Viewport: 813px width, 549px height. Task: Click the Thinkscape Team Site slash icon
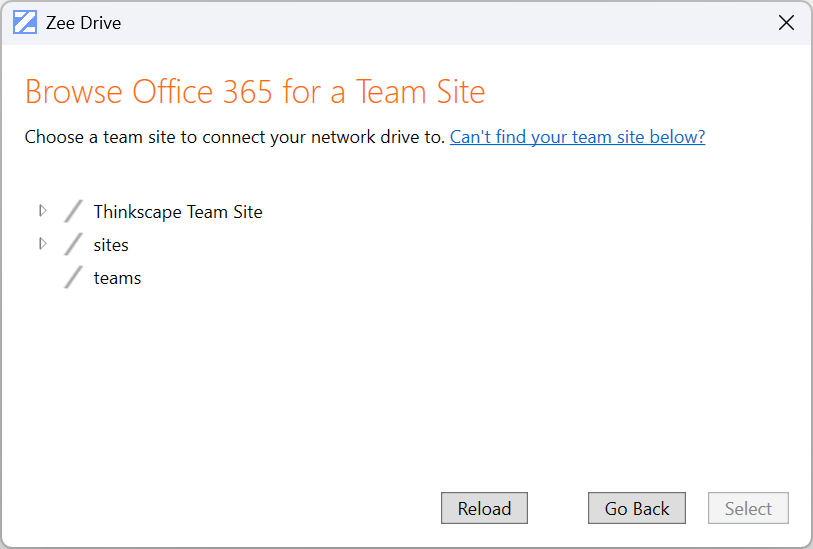[73, 211]
